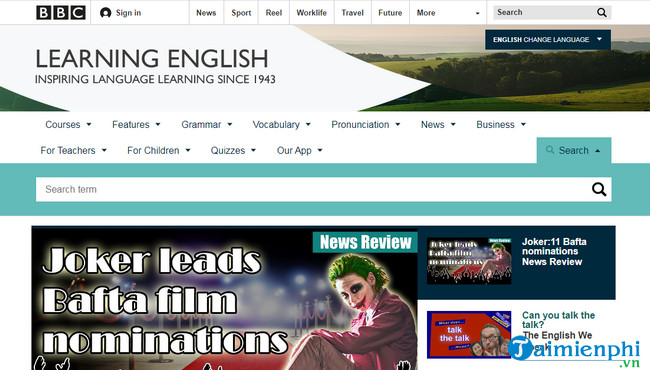Screen dimensions: 650x370
Task: Open the Worklife item in BBC top bar
Action: point(311,13)
